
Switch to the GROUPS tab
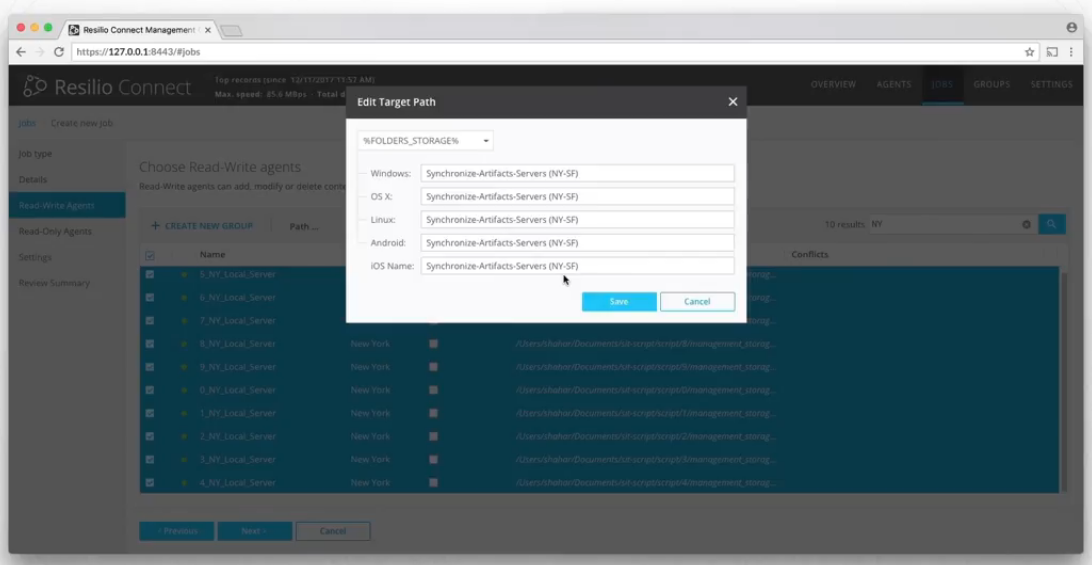point(991,85)
